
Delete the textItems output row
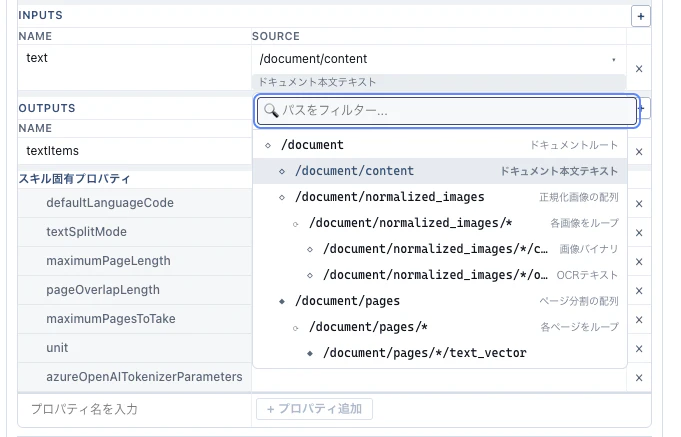(639, 152)
